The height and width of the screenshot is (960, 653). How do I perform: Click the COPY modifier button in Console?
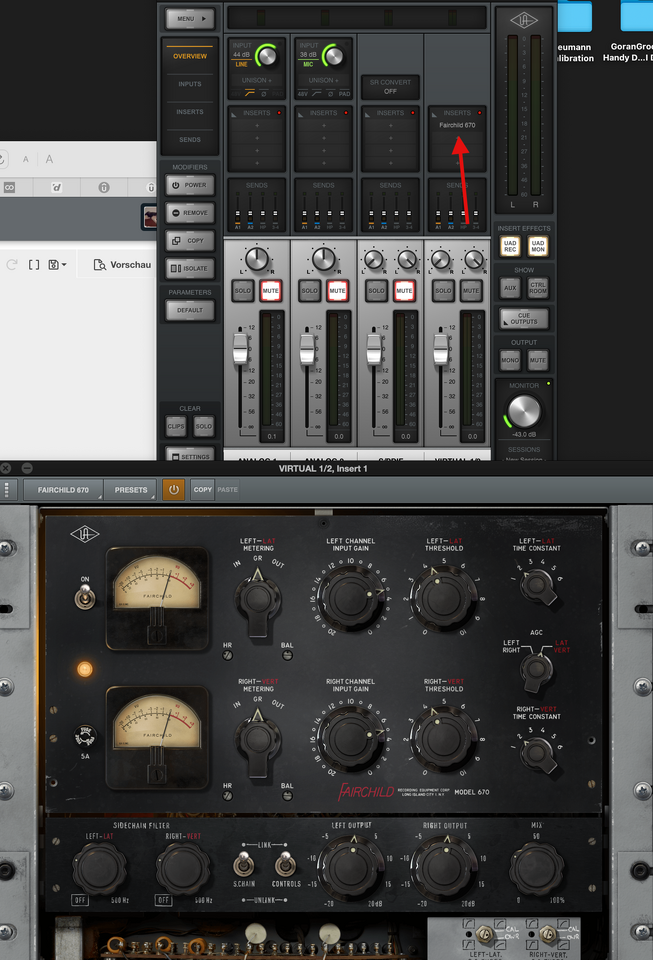pyautogui.click(x=190, y=241)
